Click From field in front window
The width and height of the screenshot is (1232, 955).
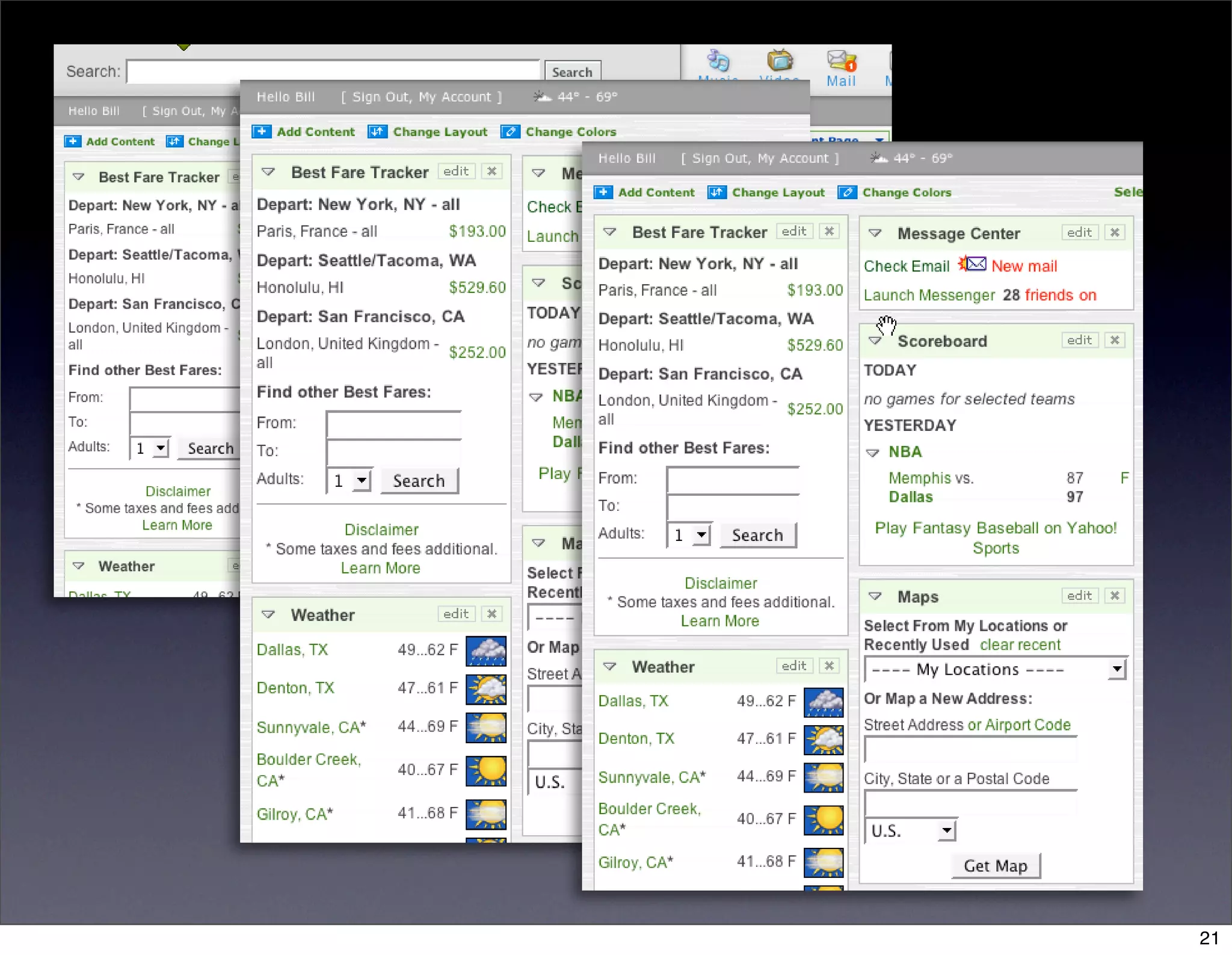(733, 480)
